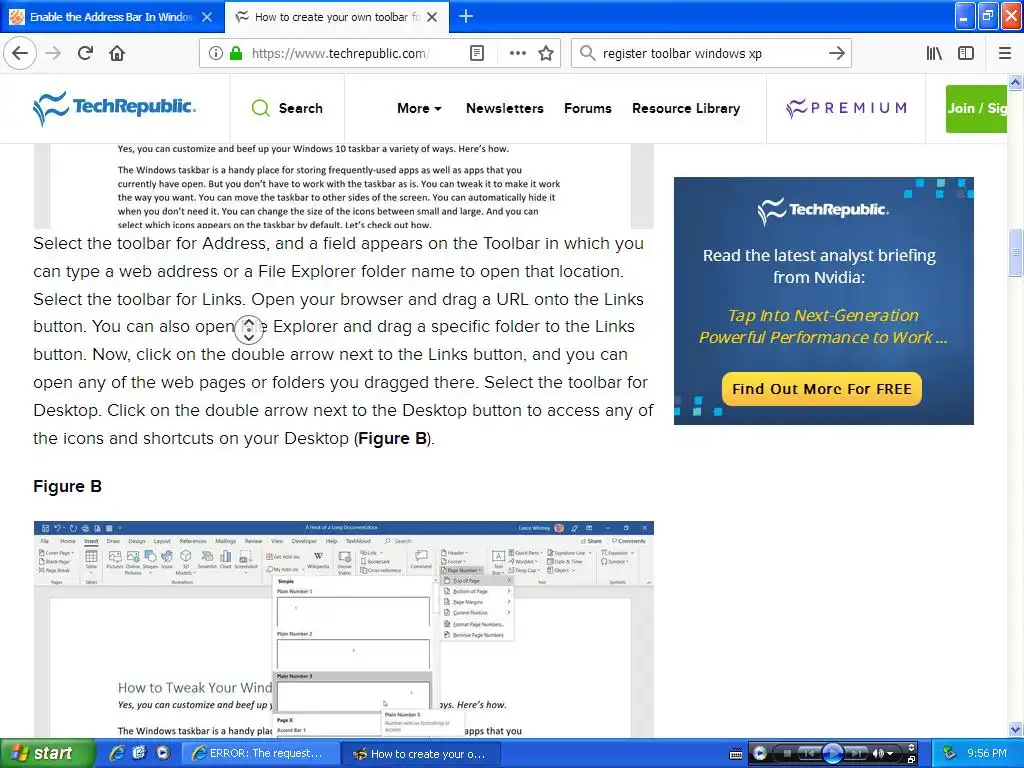The width and height of the screenshot is (1024, 768).
Task: Click the page scrollbar down arrow
Action: pos(1015,729)
